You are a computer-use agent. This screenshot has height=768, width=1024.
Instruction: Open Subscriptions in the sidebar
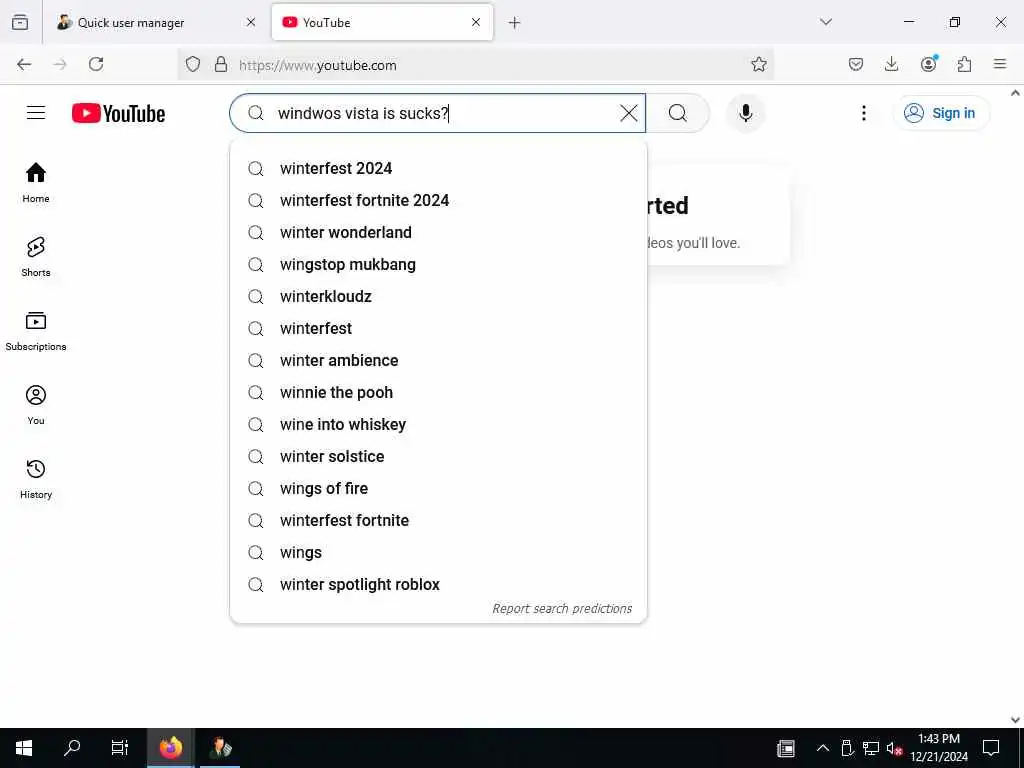pyautogui.click(x=36, y=331)
